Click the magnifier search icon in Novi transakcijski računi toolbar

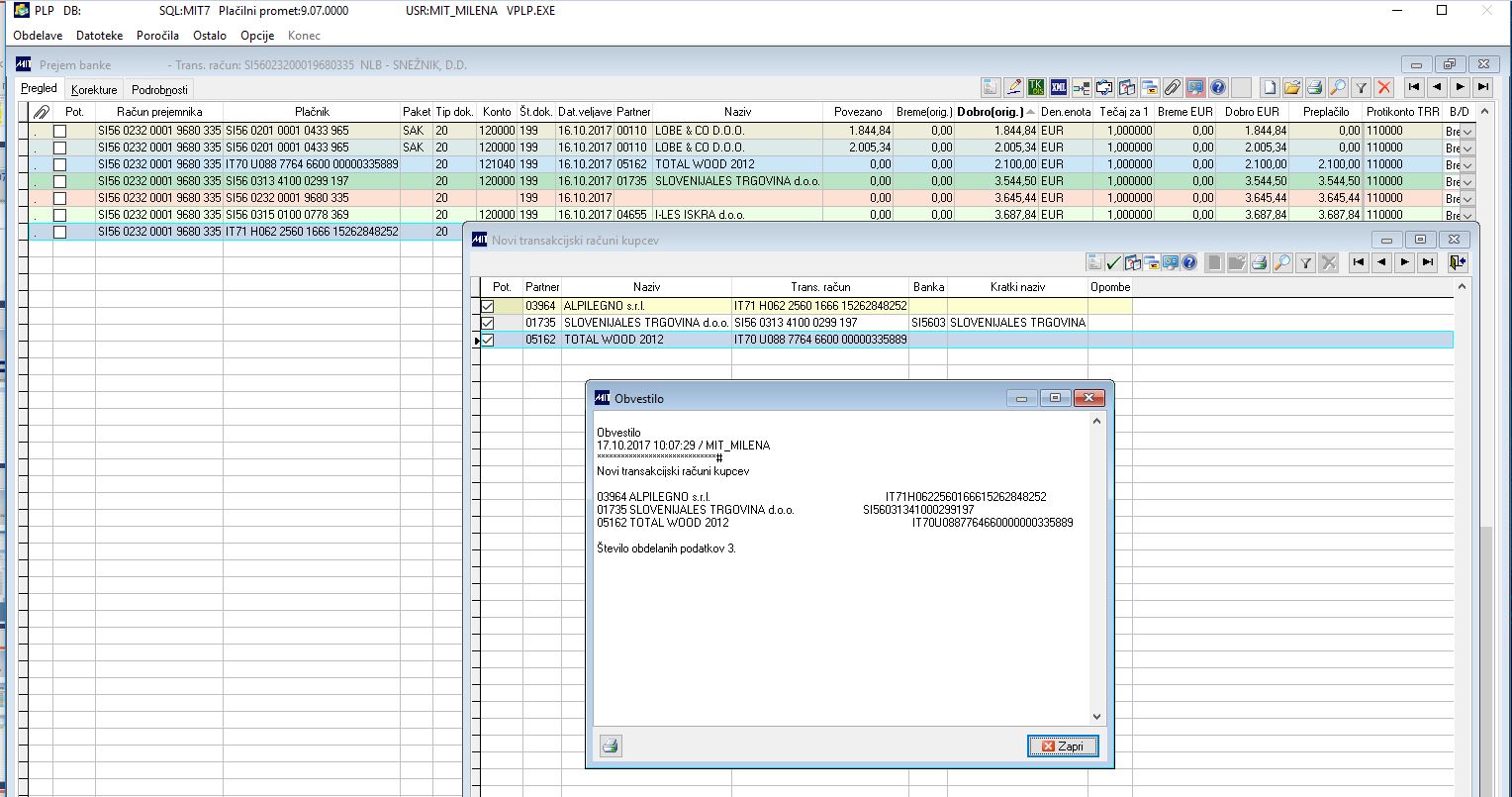coord(1282,262)
